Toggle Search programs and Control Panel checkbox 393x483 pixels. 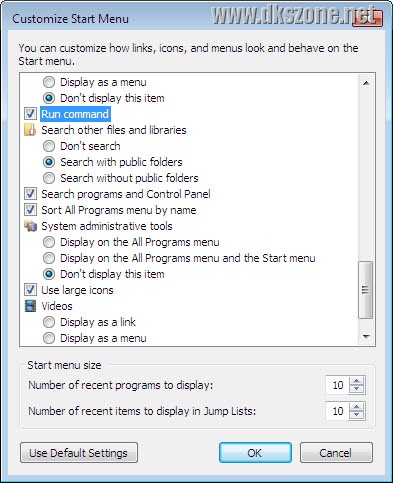pos(30,194)
